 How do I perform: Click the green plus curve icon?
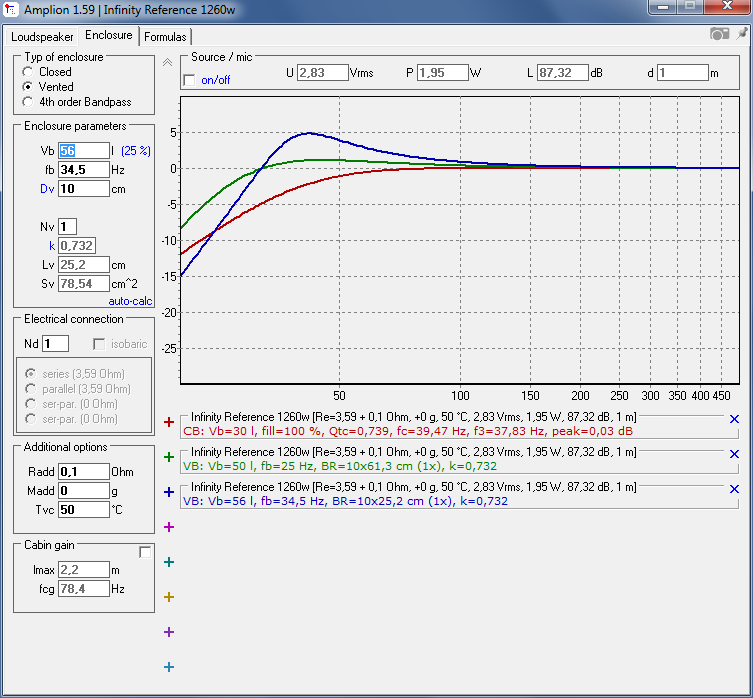coord(169,457)
